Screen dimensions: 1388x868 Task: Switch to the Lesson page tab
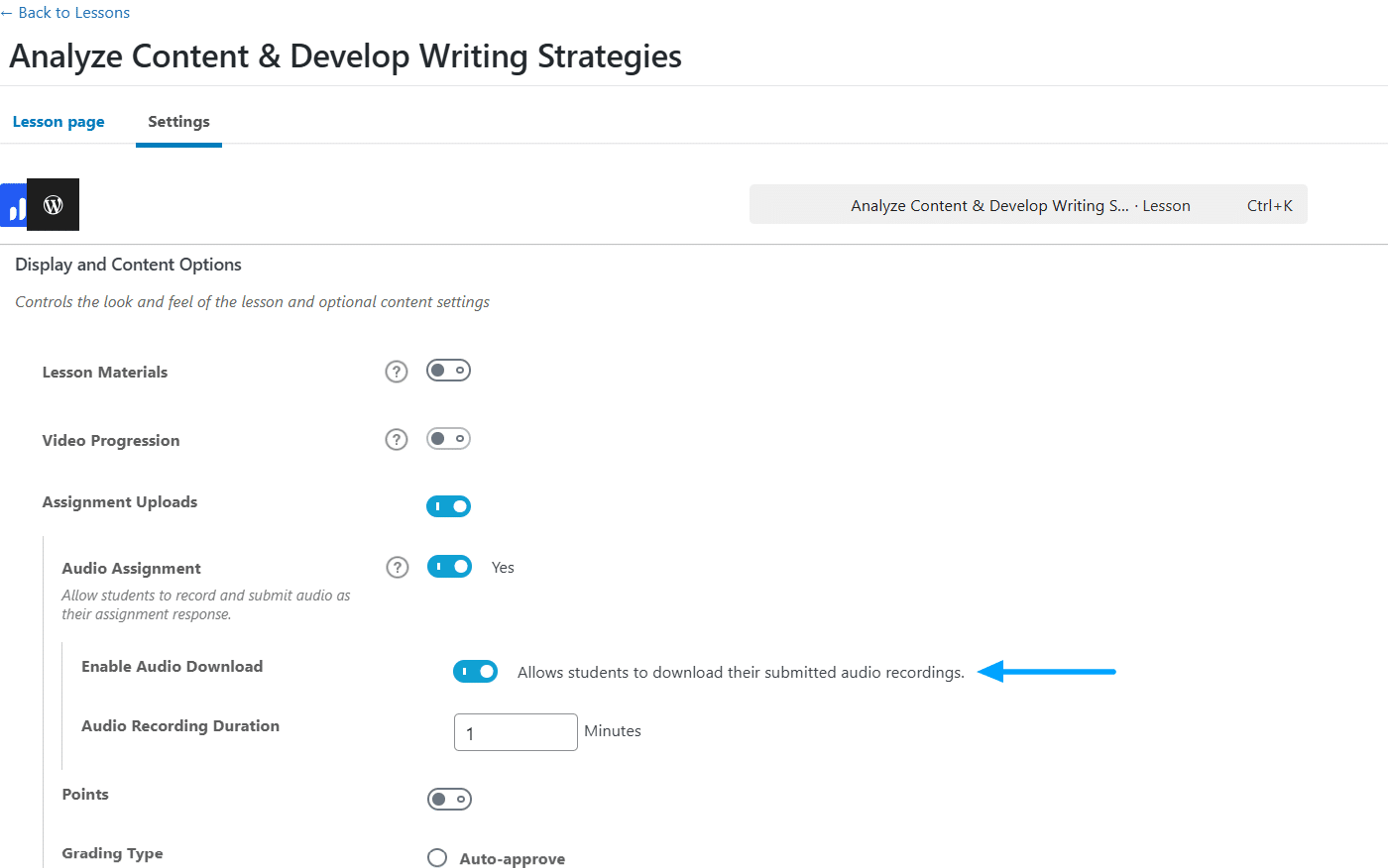58,122
